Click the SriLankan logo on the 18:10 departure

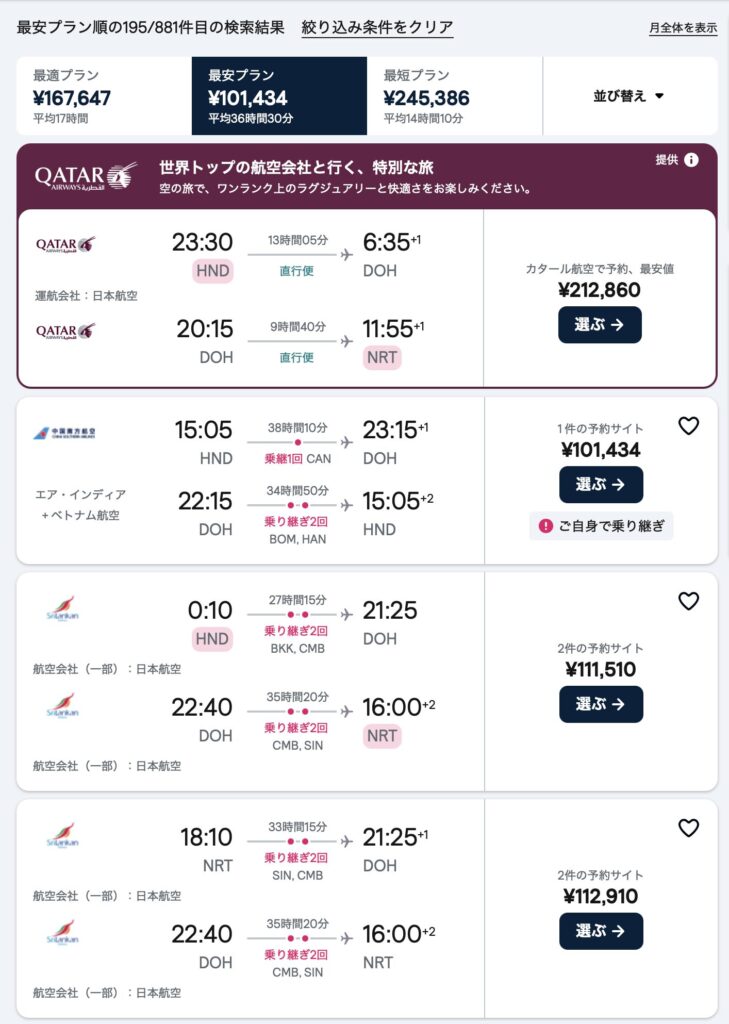point(62,837)
